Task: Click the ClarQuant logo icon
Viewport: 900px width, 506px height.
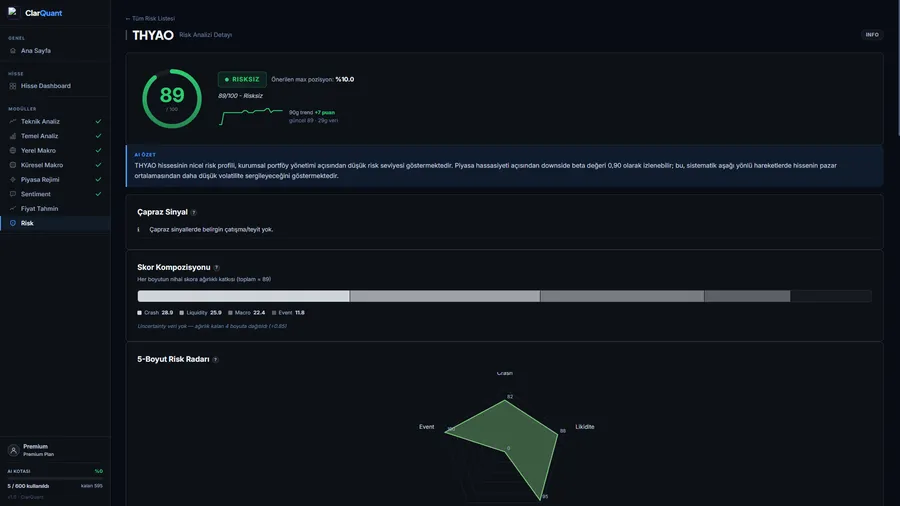Action: pos(13,12)
